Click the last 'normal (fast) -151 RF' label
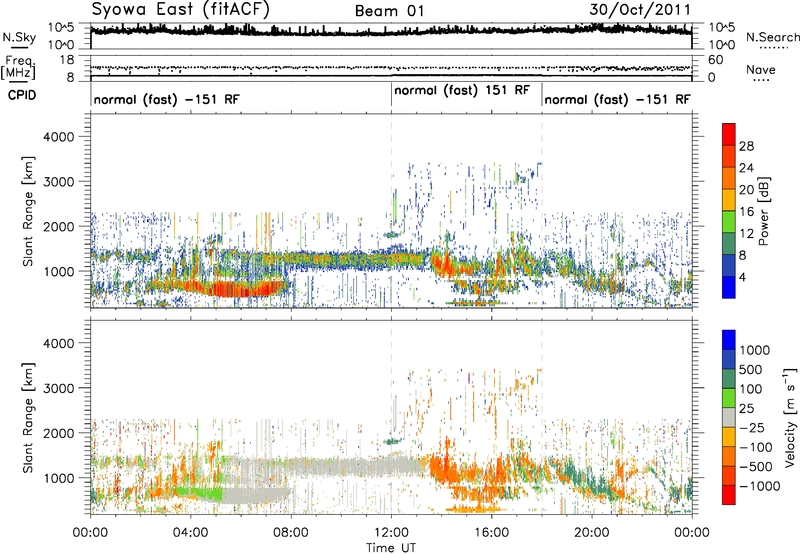 coord(617,99)
